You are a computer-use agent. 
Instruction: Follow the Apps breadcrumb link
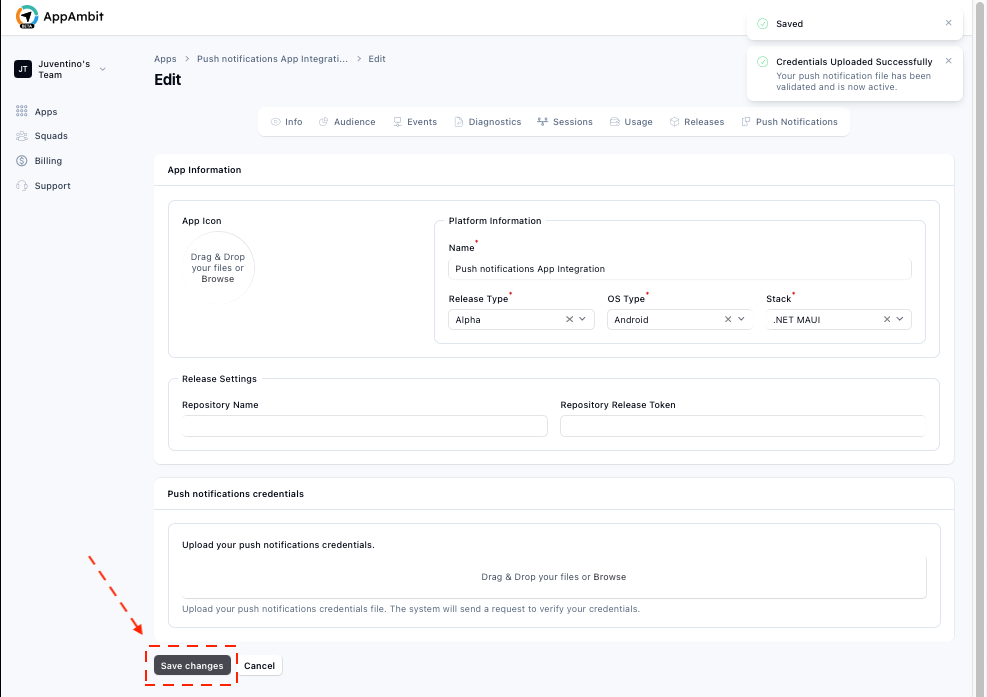click(x=165, y=58)
